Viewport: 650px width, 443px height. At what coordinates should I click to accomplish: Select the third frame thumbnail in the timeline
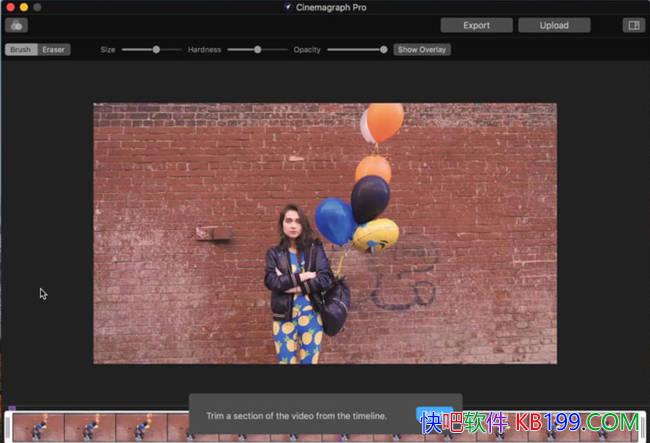140,428
